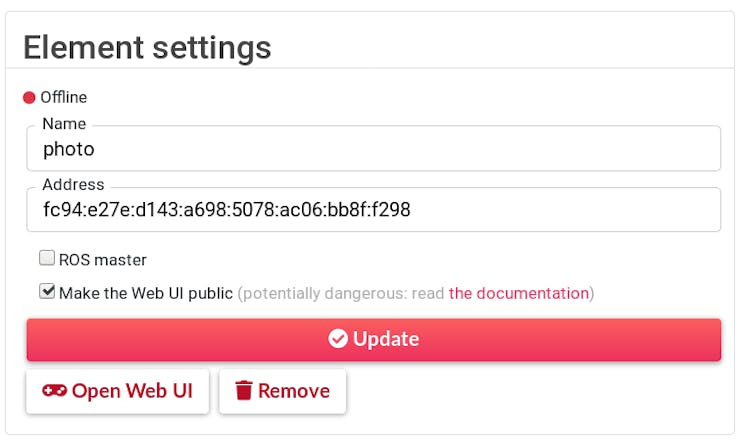Uncheck the Make the Web UI public checkbox
This screenshot has height=440, width=740.
[x=47, y=291]
